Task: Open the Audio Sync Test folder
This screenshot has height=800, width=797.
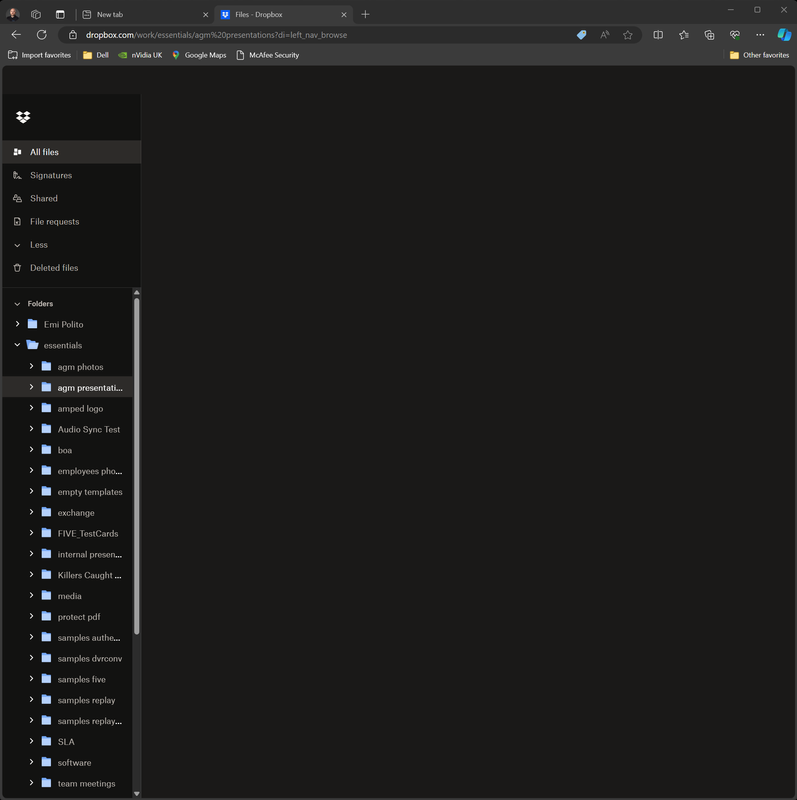Action: click(x=89, y=430)
